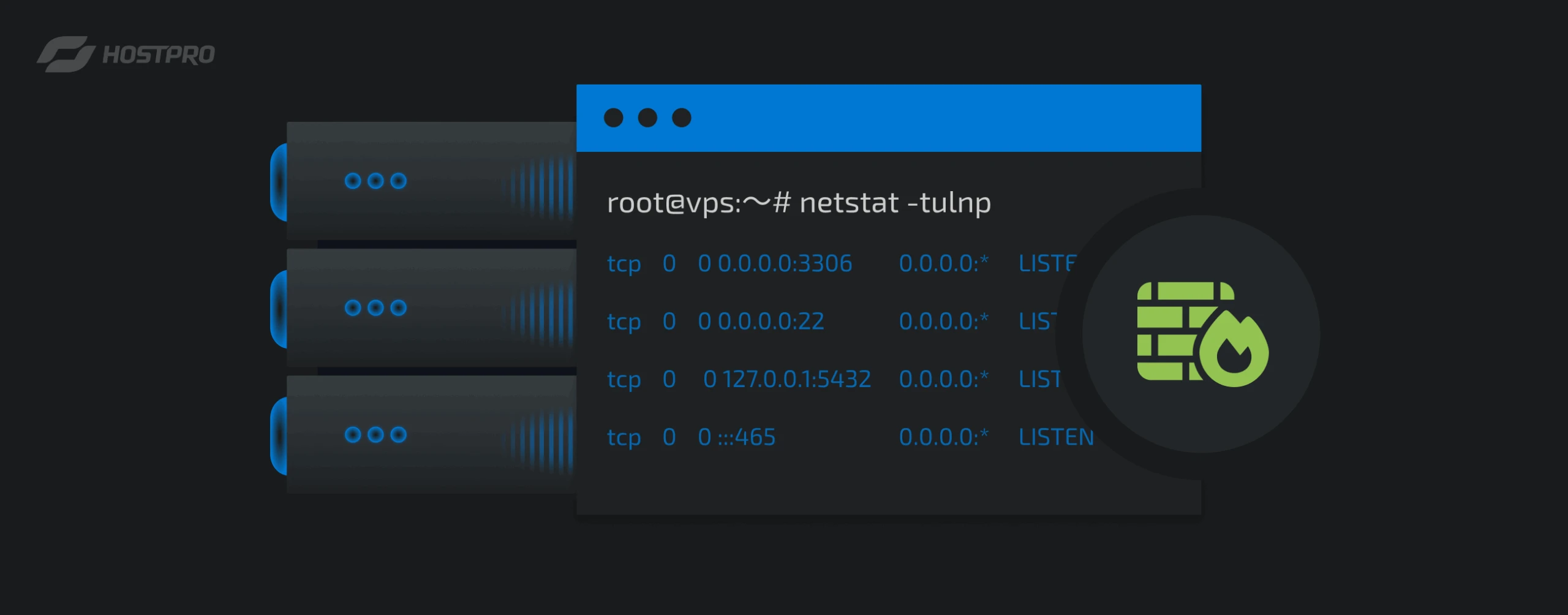The height and width of the screenshot is (615, 1568).
Task: Select the :::465 local address
Action: (746, 437)
